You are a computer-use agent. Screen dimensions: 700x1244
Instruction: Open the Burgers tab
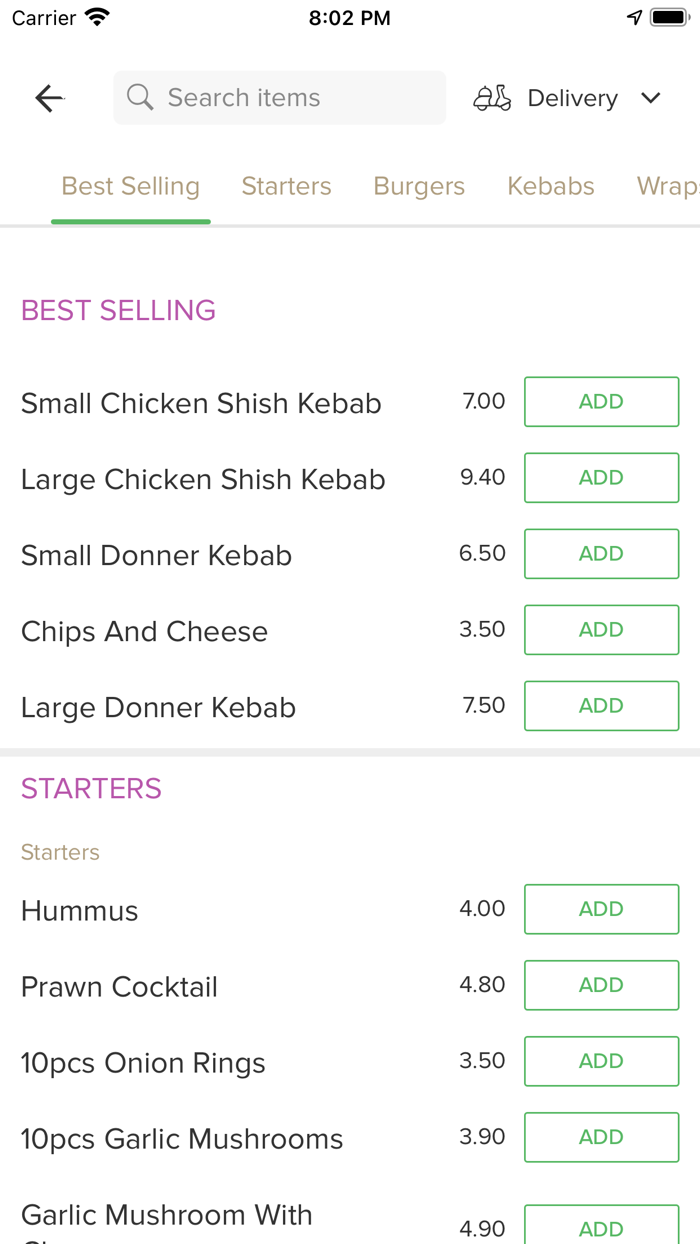tap(419, 186)
